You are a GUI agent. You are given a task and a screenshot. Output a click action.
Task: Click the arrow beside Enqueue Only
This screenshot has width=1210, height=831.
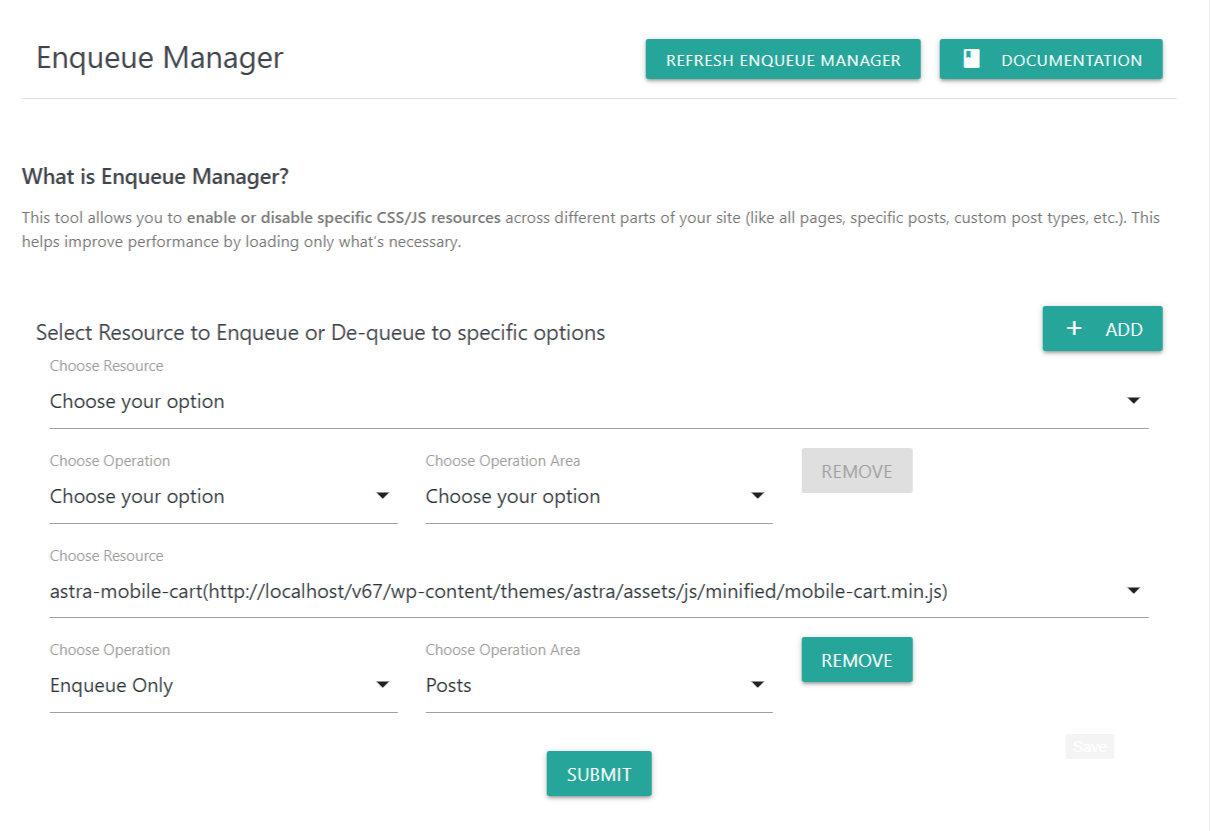click(x=382, y=685)
